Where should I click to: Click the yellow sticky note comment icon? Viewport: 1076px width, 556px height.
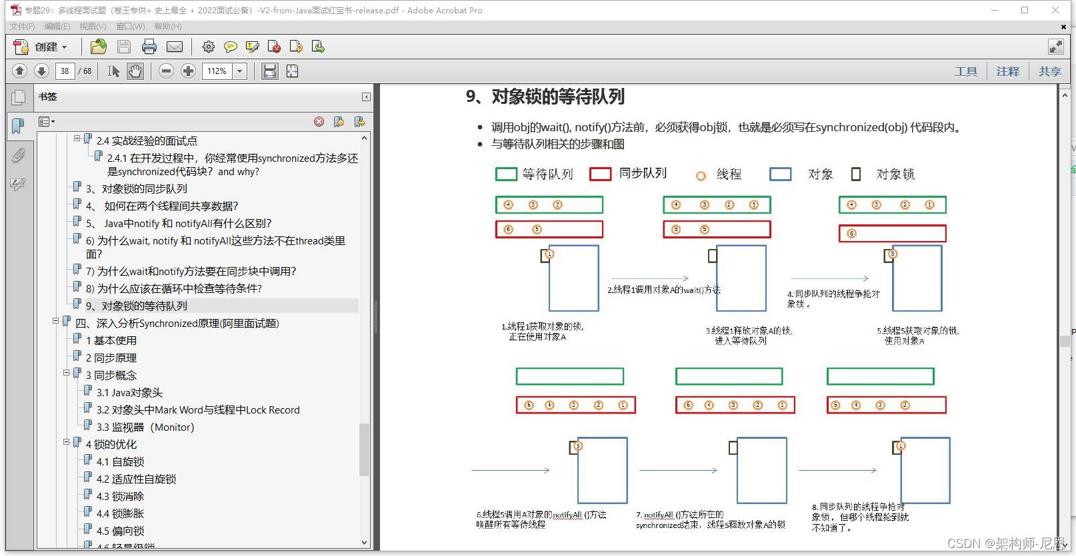click(x=231, y=47)
